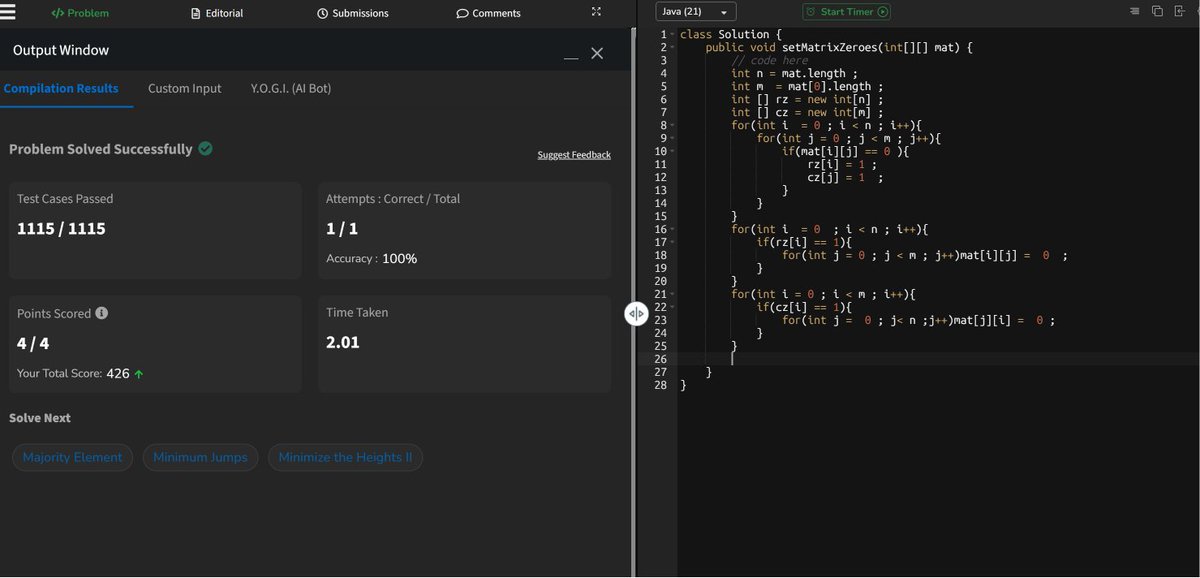Switch to the Problem tab
Screen dimensions: 1200x578
point(80,13)
